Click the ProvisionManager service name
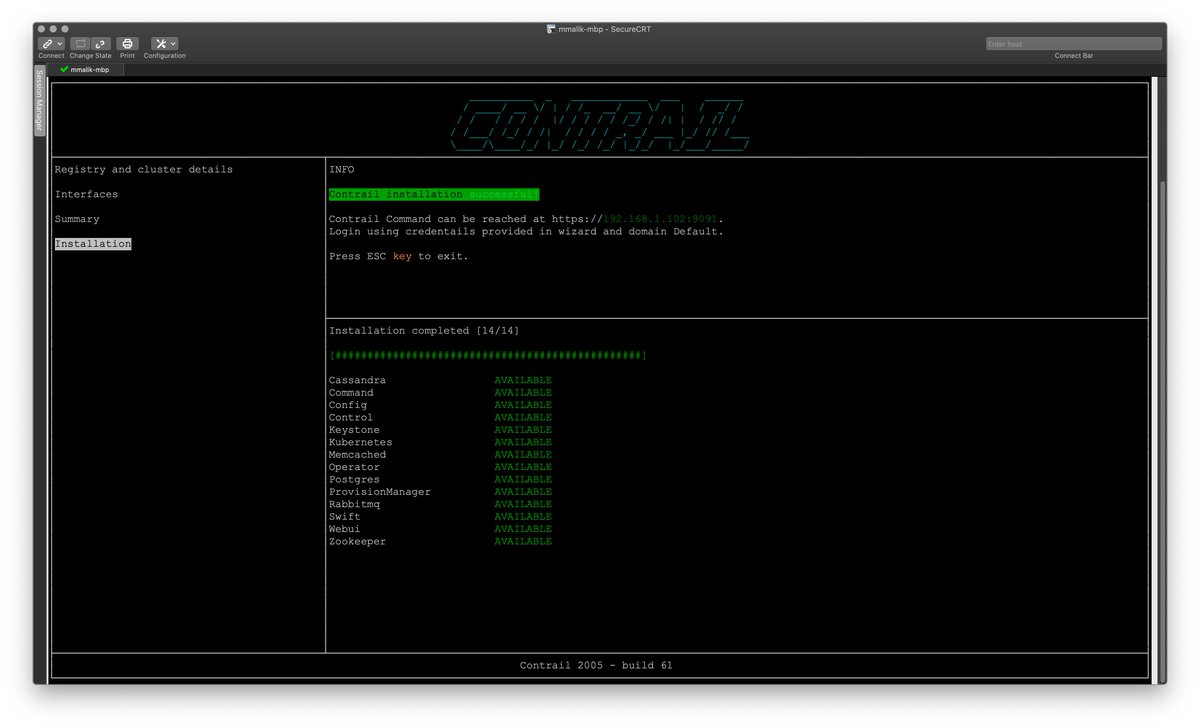This screenshot has height=728, width=1200. coord(380,492)
